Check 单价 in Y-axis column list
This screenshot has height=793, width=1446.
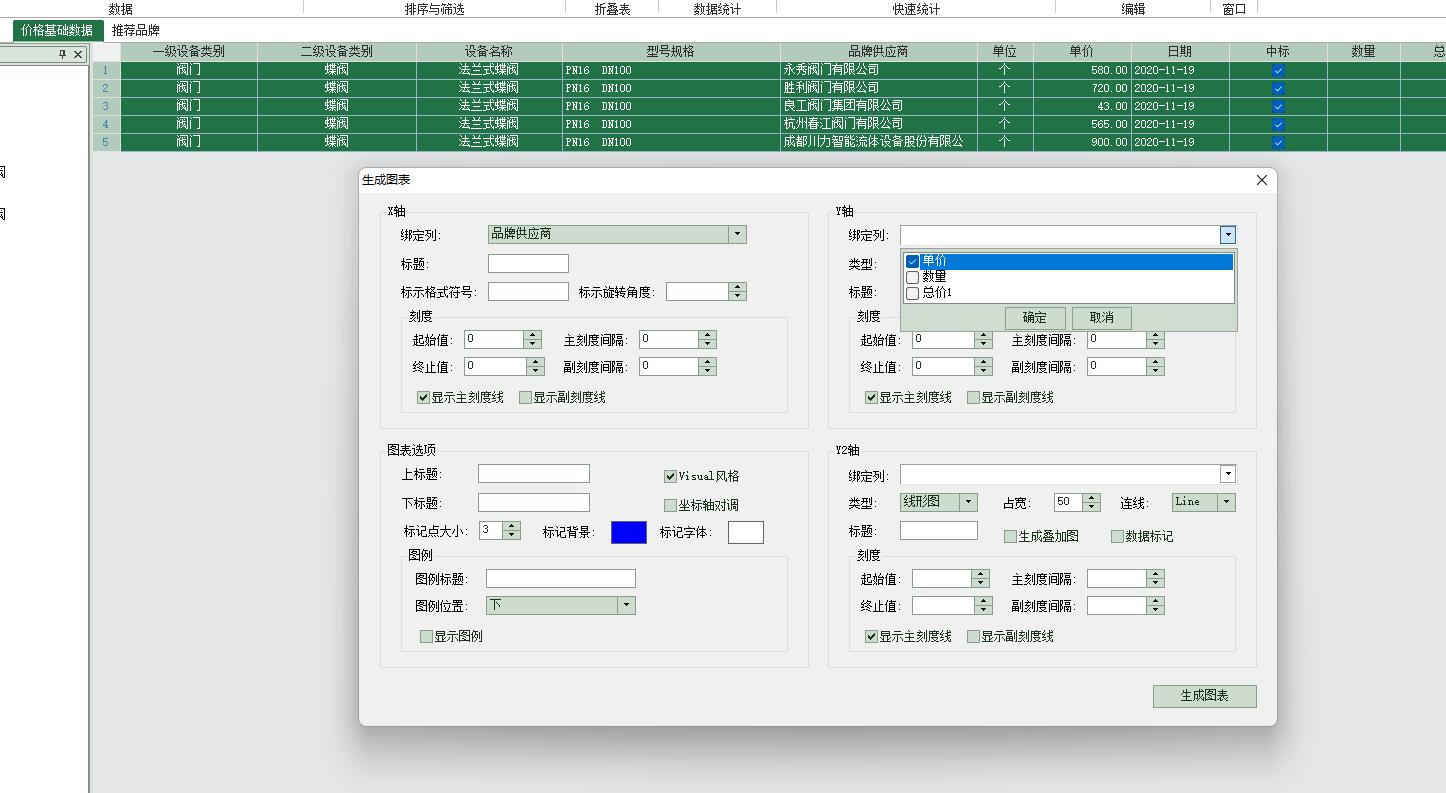pos(912,262)
